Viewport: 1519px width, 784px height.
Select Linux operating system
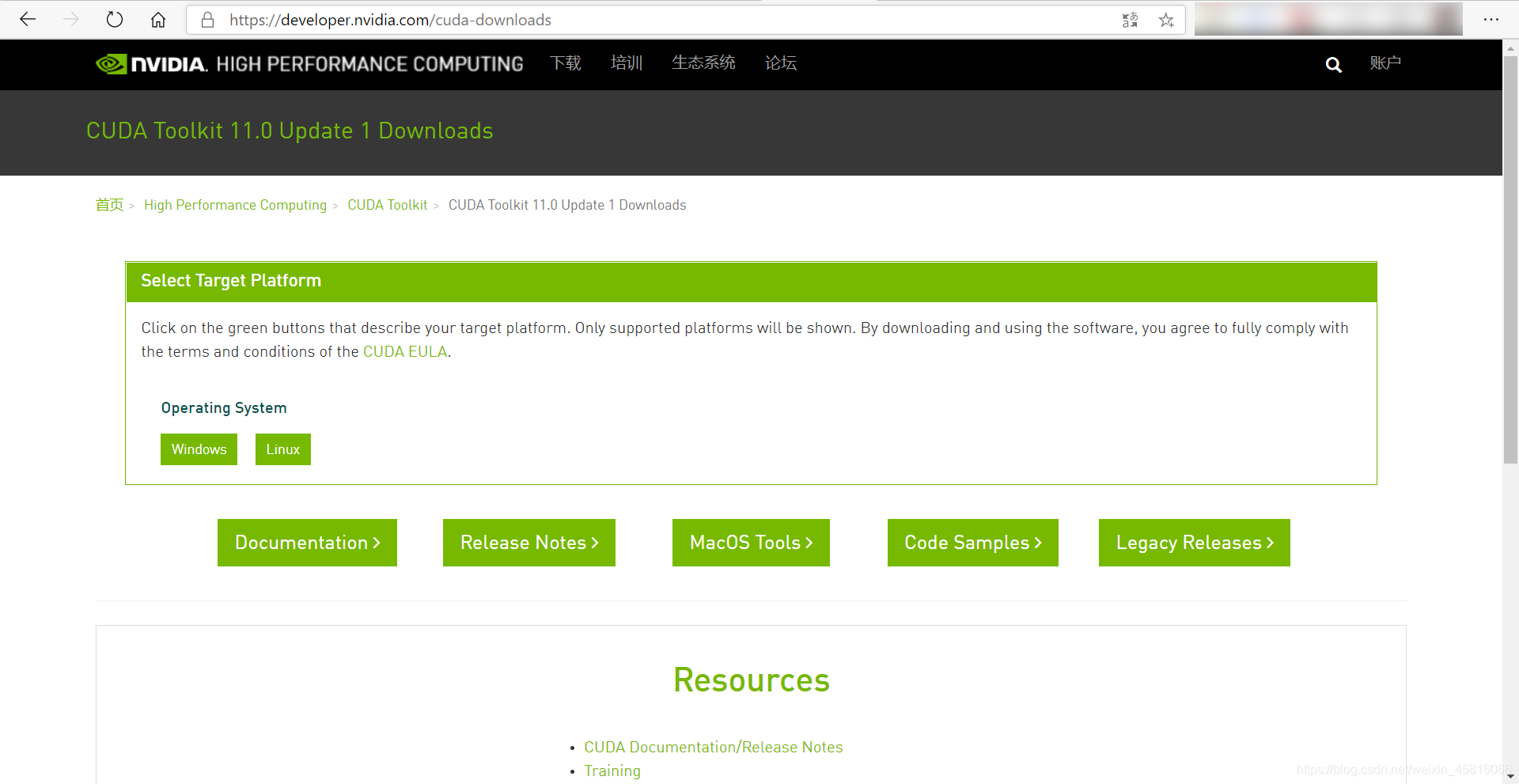pyautogui.click(x=283, y=449)
